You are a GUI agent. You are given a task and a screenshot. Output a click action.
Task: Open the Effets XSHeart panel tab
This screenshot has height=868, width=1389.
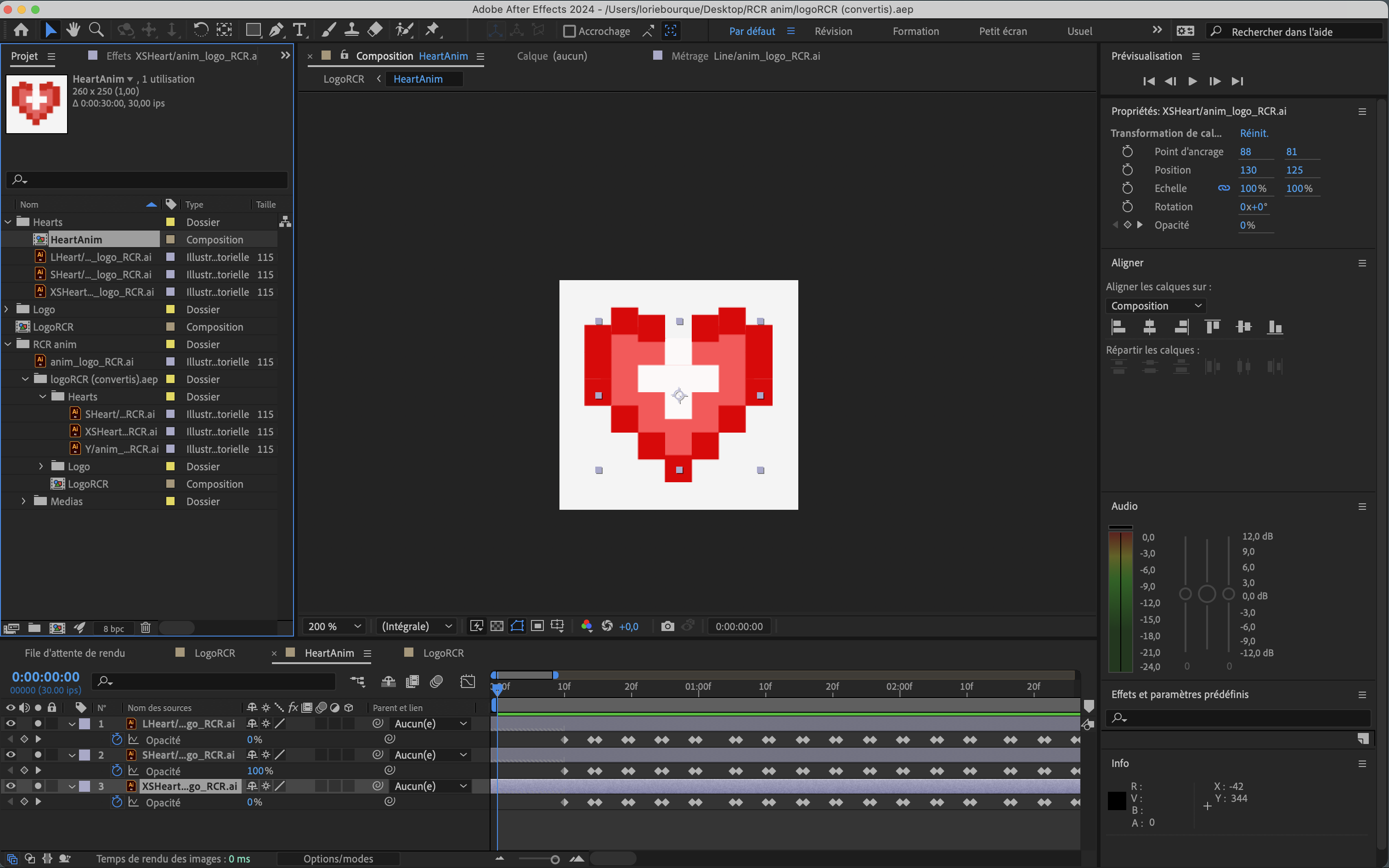pos(181,56)
